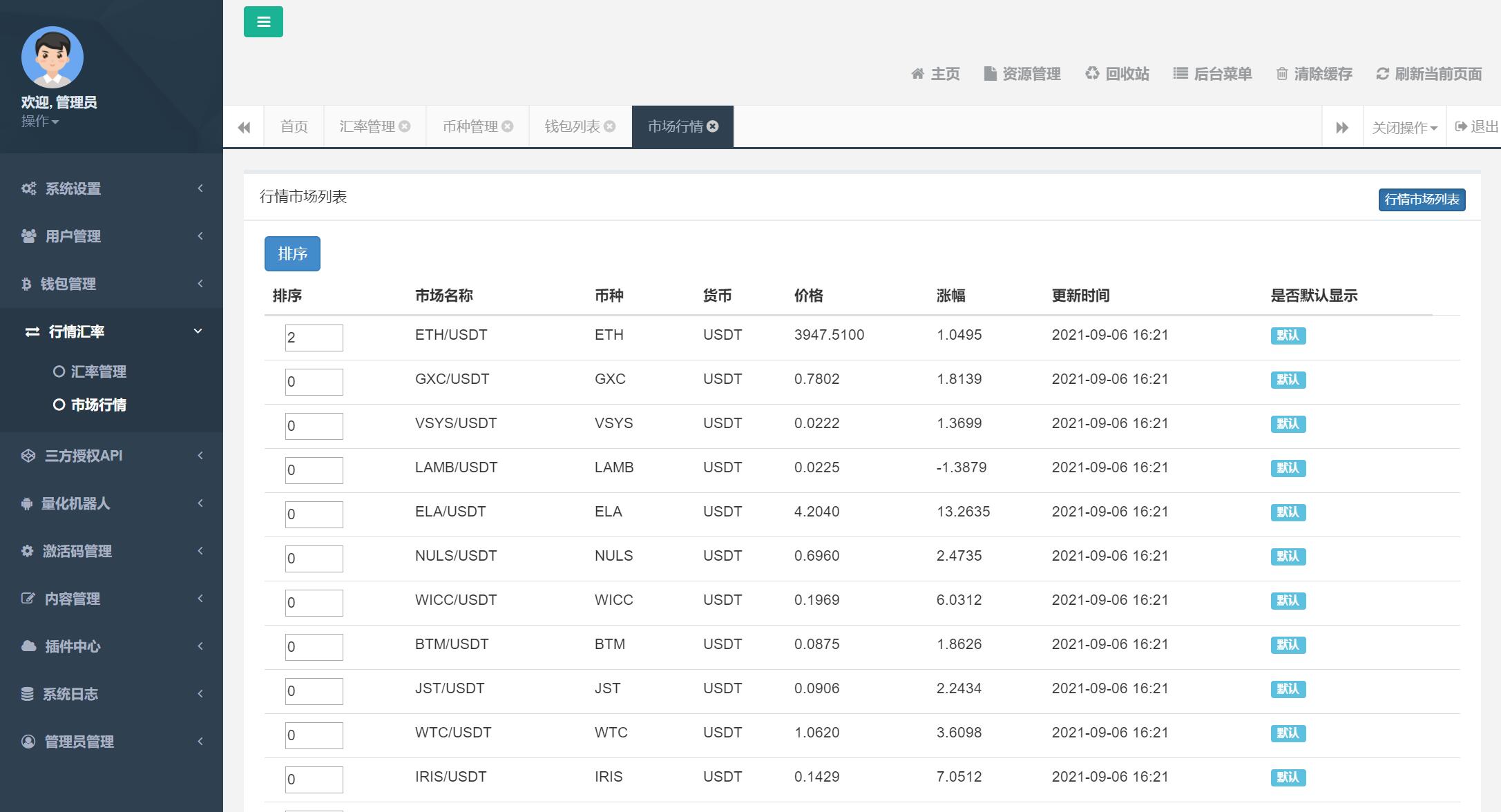Select 汇率管理 in sidebar submenu
Screen dimensions: 1501x812
98,371
